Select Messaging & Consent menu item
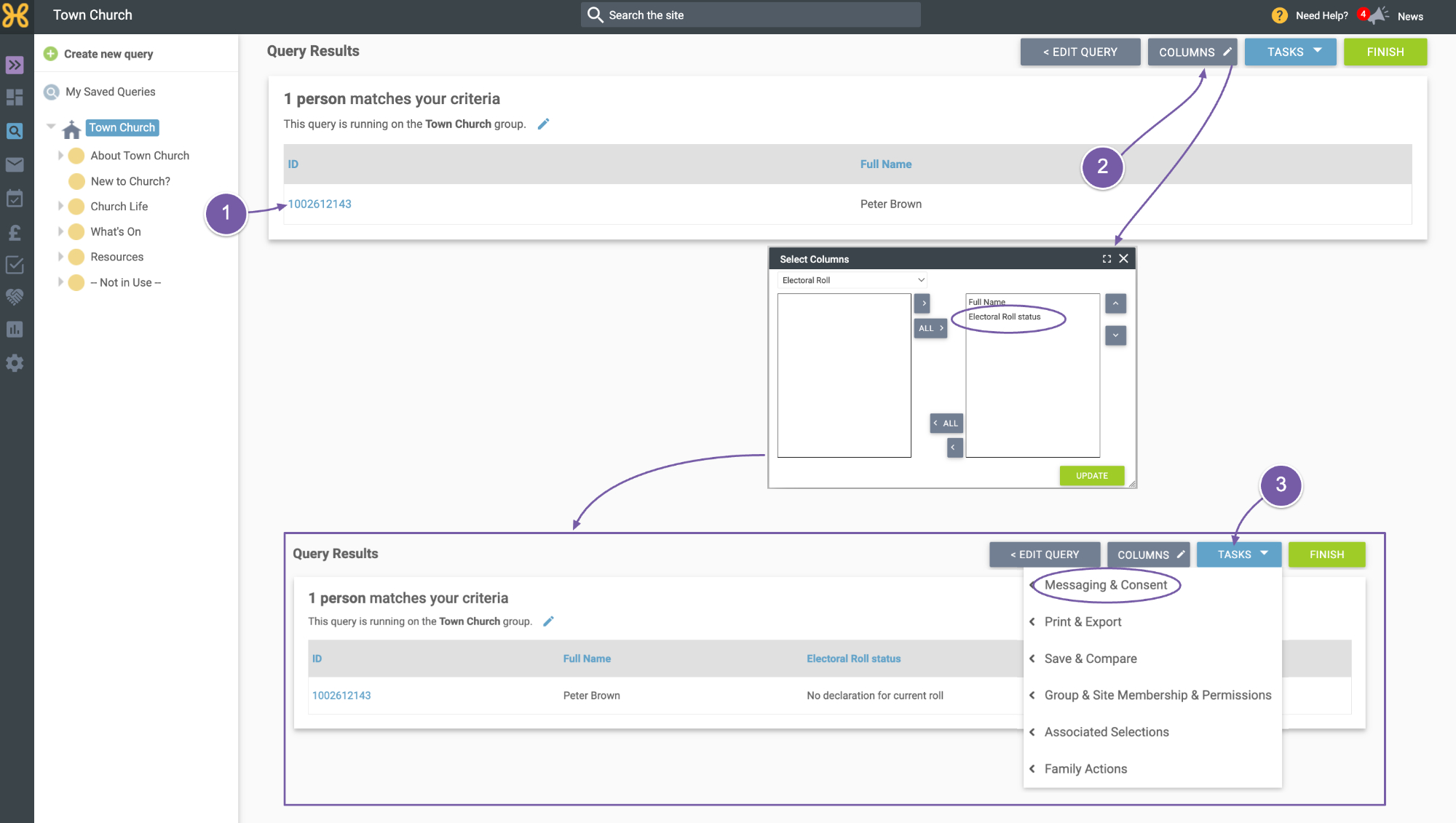Image resolution: width=1456 pixels, height=823 pixels. tap(1105, 585)
